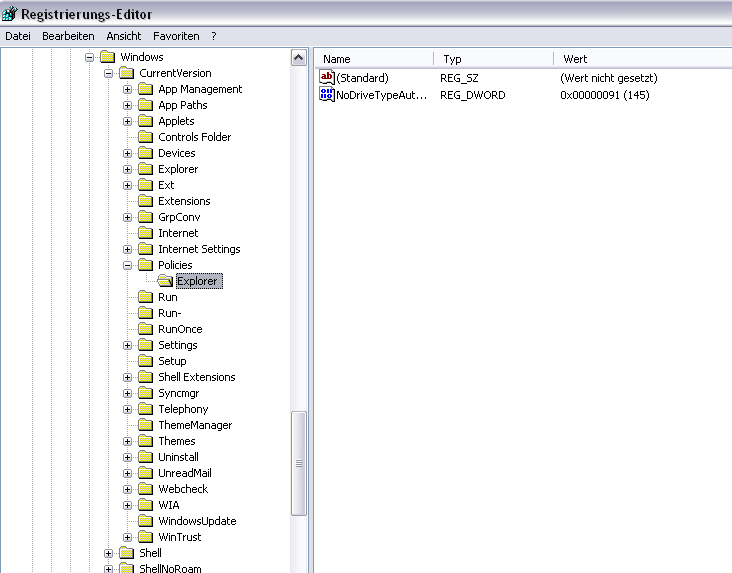Select the ShellNoRoam key
732x573 pixels.
[x=170, y=568]
